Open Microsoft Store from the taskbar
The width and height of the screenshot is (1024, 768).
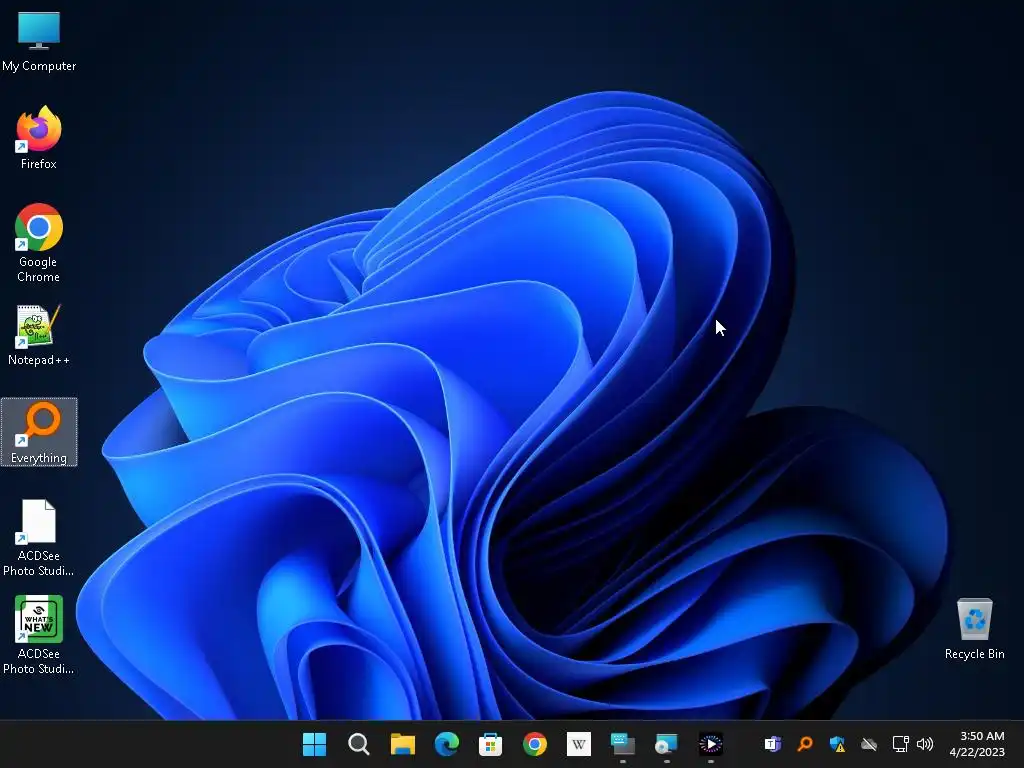point(490,744)
